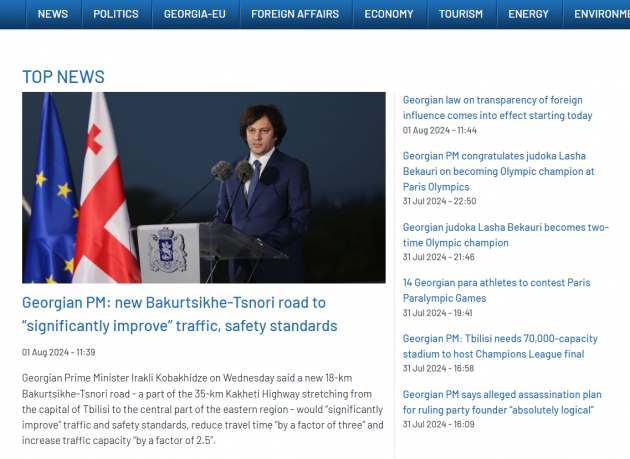This screenshot has width=630, height=459.
Task: Click the Top News heading
Action: pos(63,77)
